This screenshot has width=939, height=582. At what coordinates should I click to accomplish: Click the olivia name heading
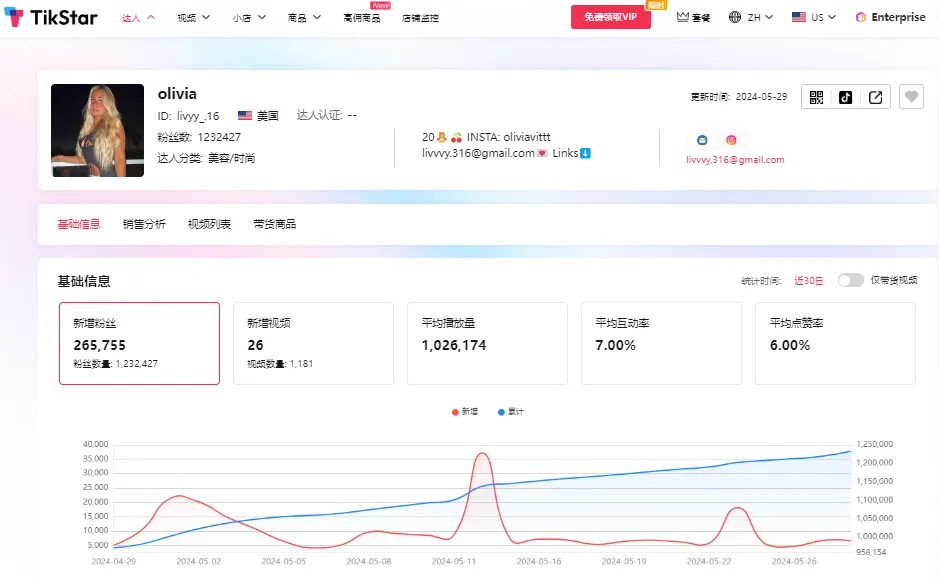pyautogui.click(x=177, y=93)
